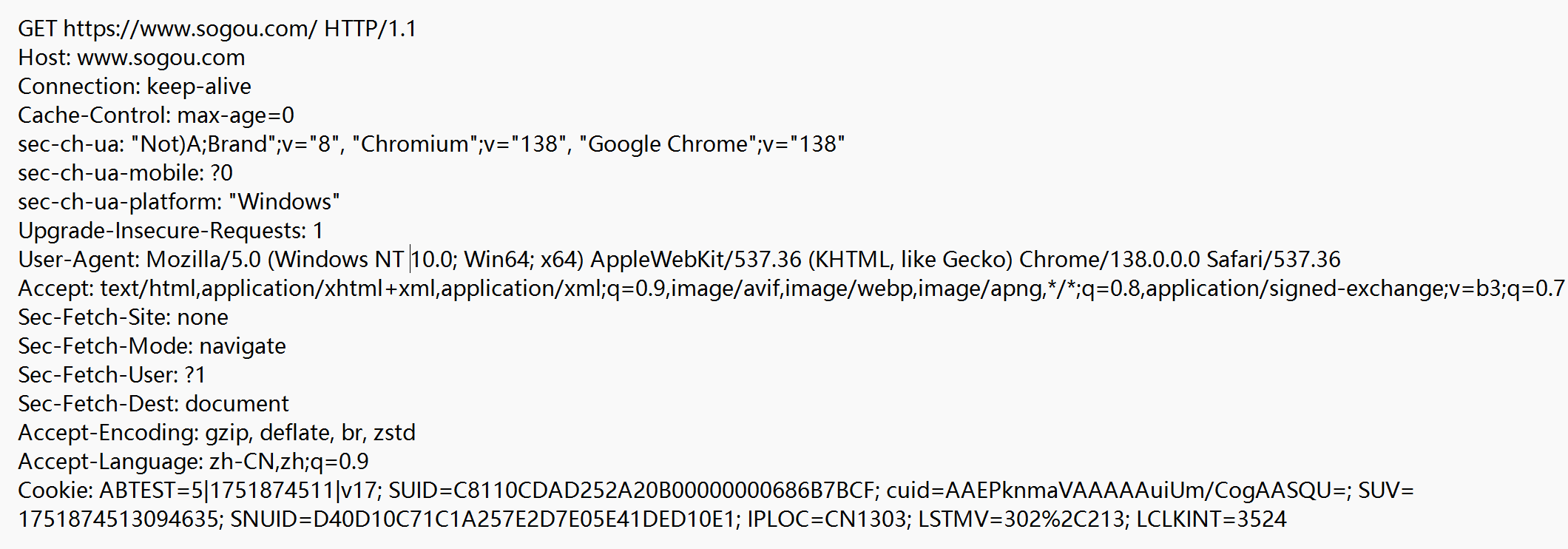Click zstd in the Accept-Encoding line
This screenshot has width=1568, height=549.
point(394,433)
